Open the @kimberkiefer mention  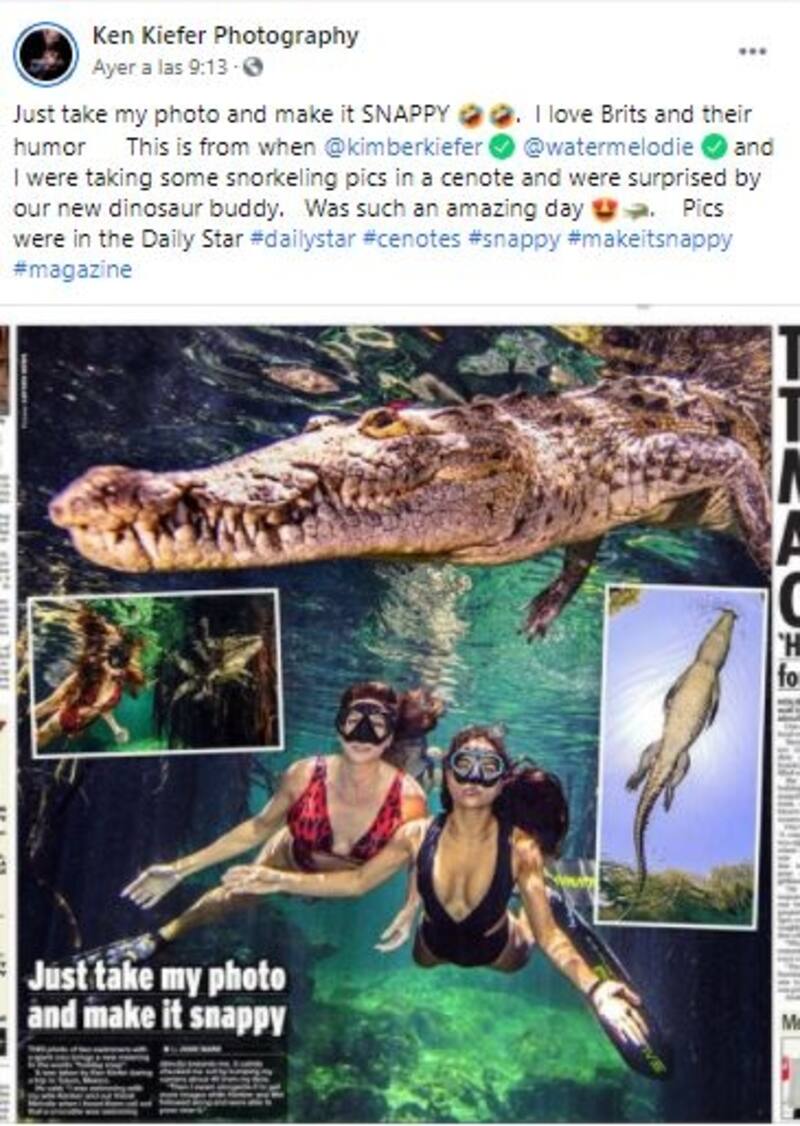tap(404, 147)
